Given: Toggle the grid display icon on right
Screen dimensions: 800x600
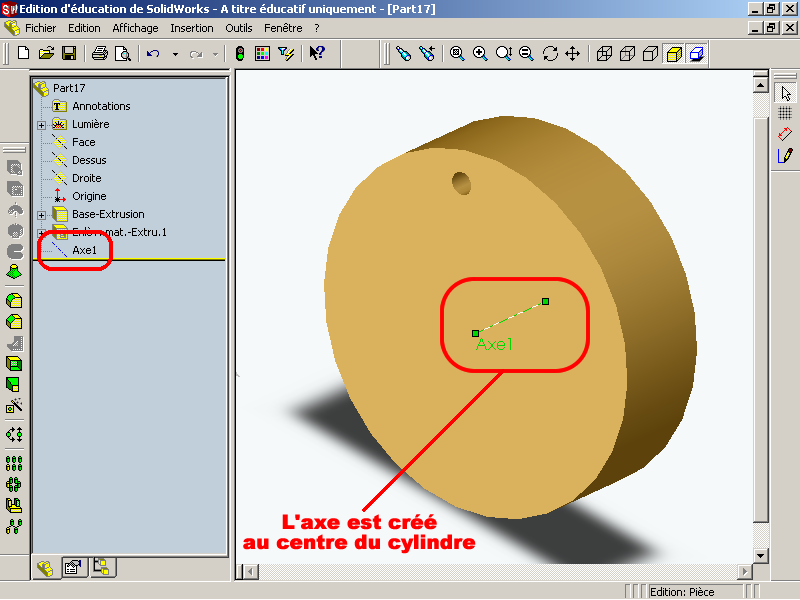Looking at the screenshot, I should (785, 113).
